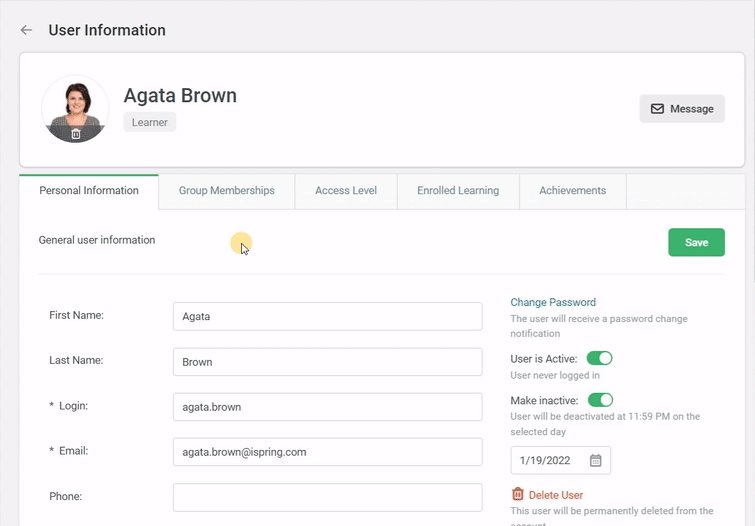
Task: Toggle the User is Active switch
Action: click(x=599, y=358)
